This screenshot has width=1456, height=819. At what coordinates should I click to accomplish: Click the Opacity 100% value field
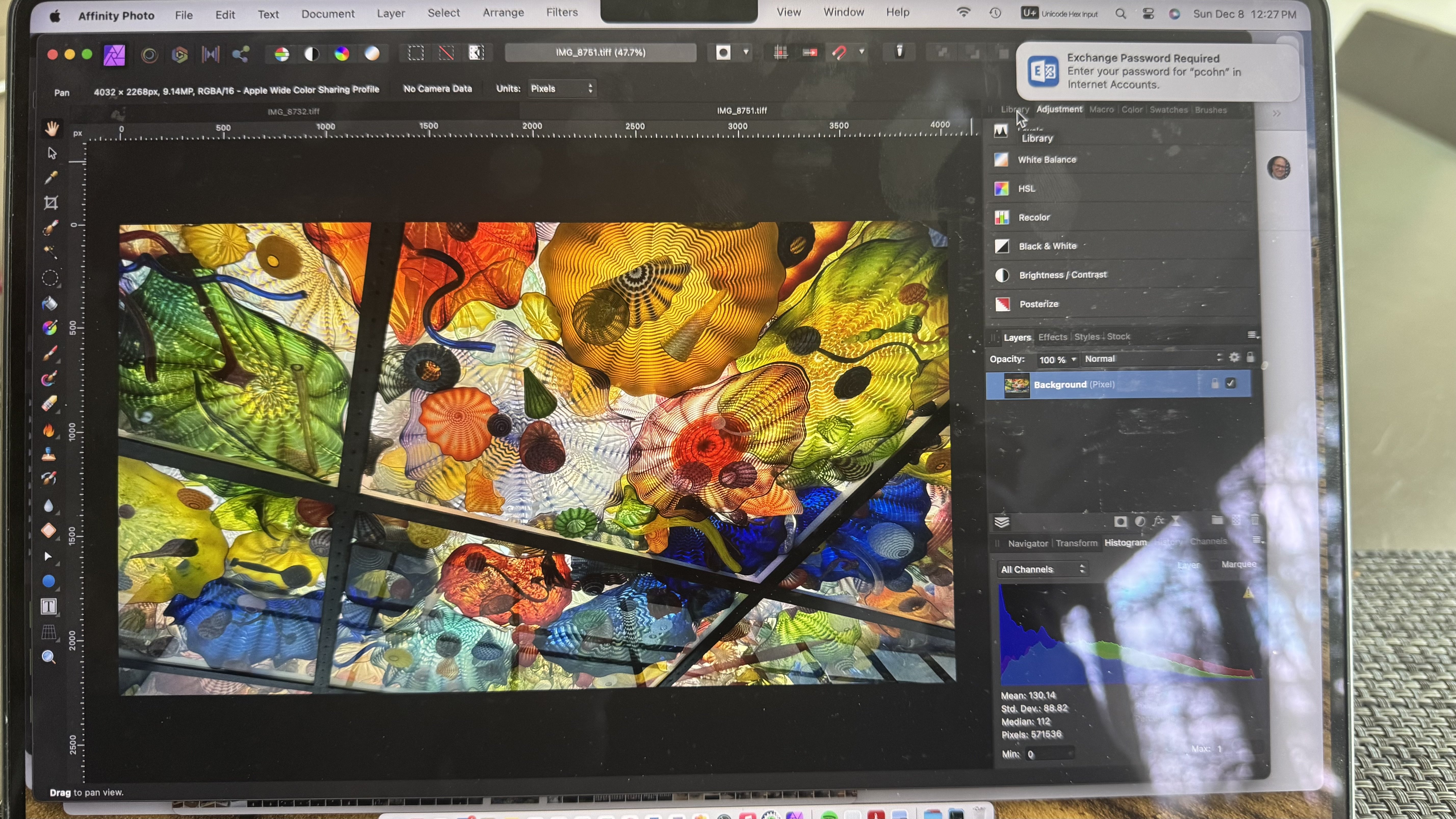click(1051, 359)
